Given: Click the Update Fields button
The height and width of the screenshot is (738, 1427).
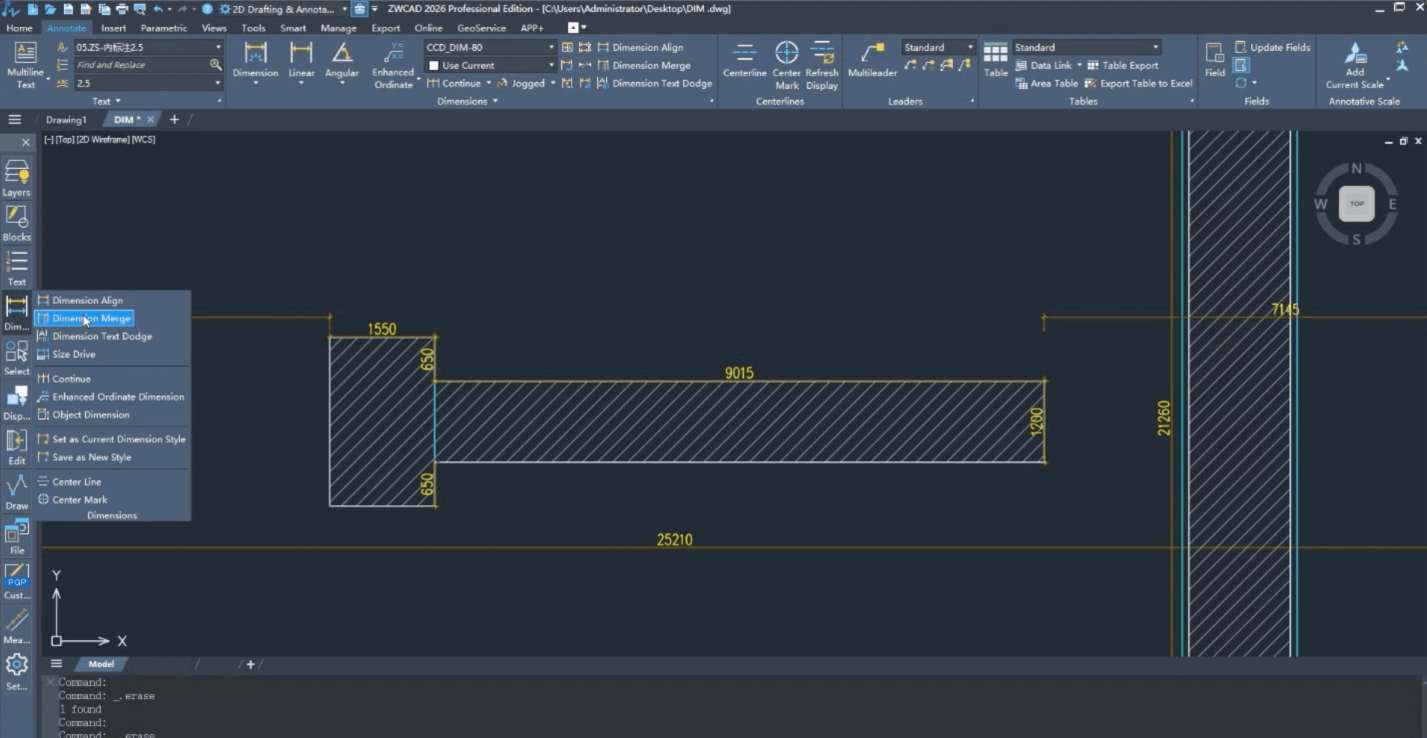Looking at the screenshot, I should click(x=1272, y=47).
